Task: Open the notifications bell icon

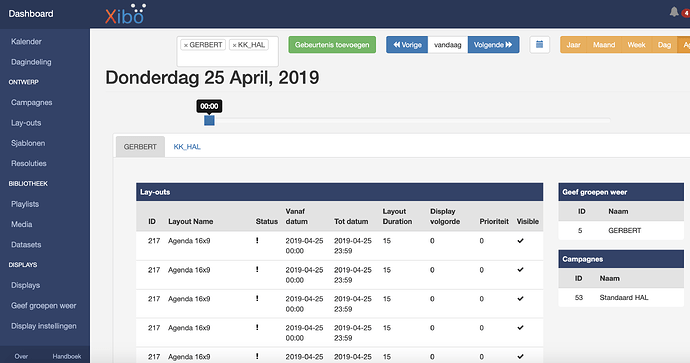Action: tap(674, 12)
